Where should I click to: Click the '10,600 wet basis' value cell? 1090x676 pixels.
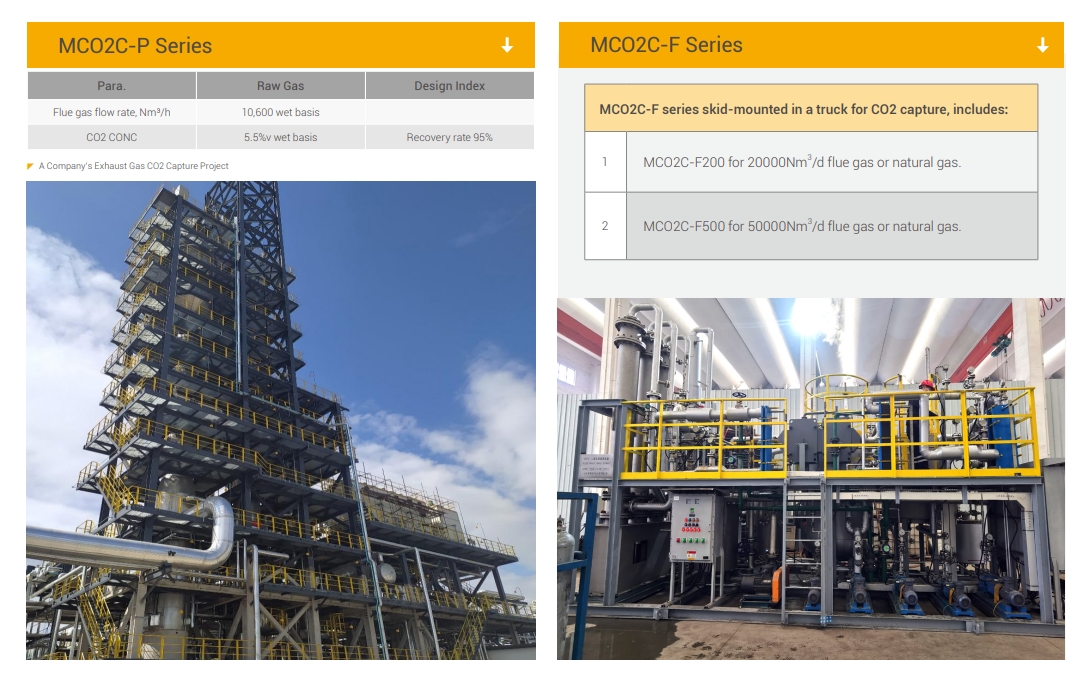[280, 112]
